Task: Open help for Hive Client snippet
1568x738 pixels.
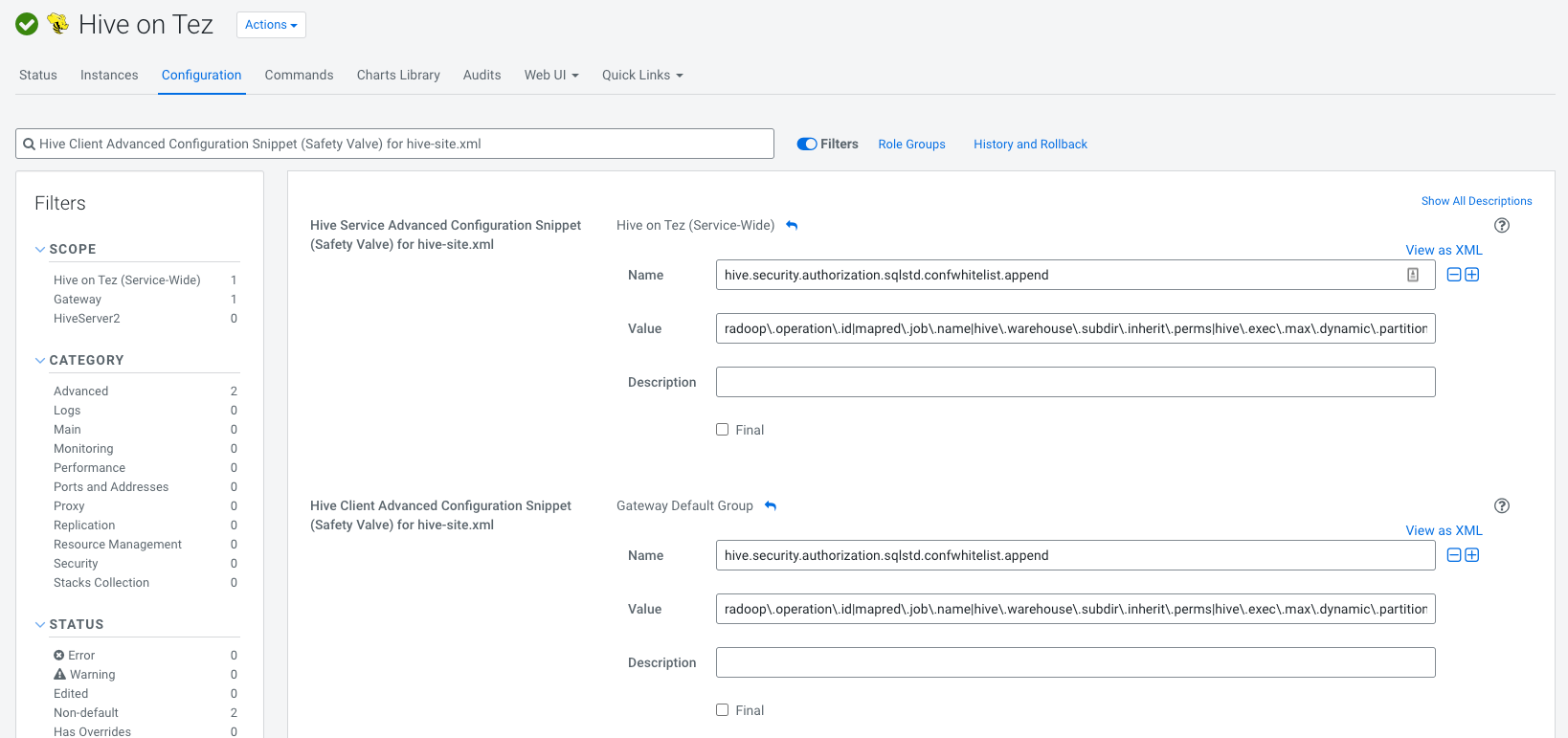Action: pyautogui.click(x=1501, y=506)
